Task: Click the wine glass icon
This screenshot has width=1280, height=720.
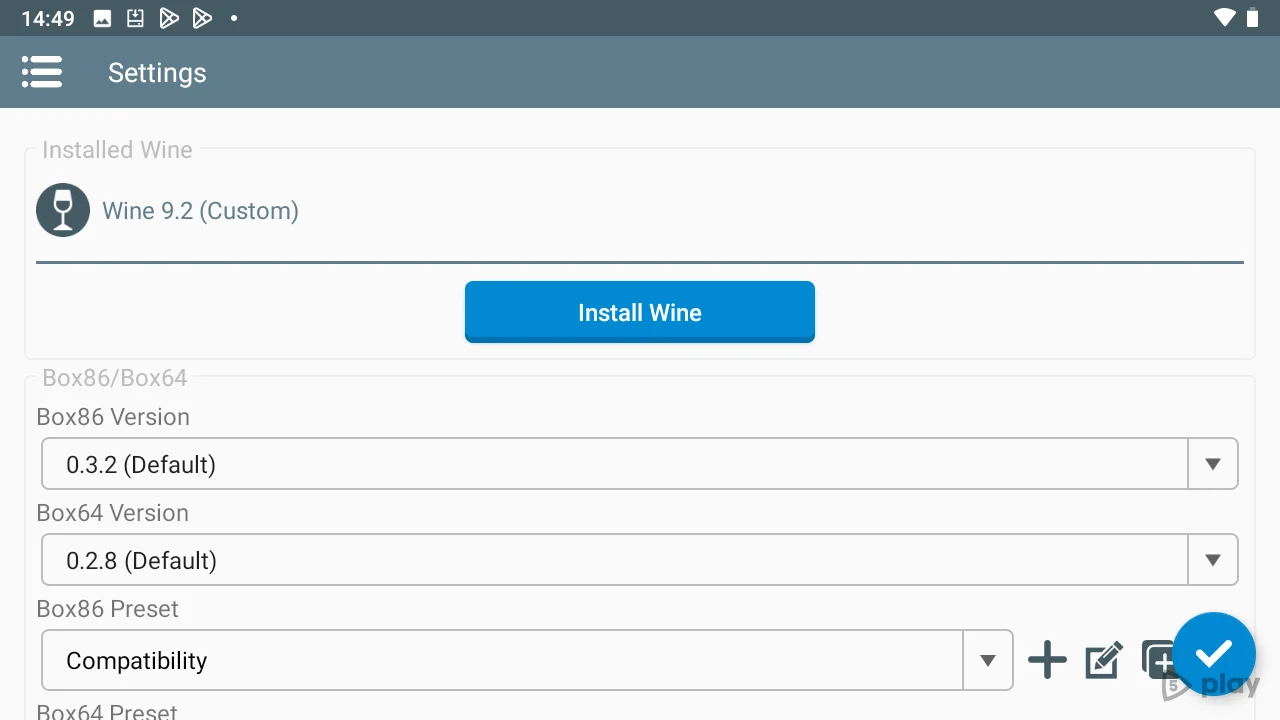Action: pos(63,211)
